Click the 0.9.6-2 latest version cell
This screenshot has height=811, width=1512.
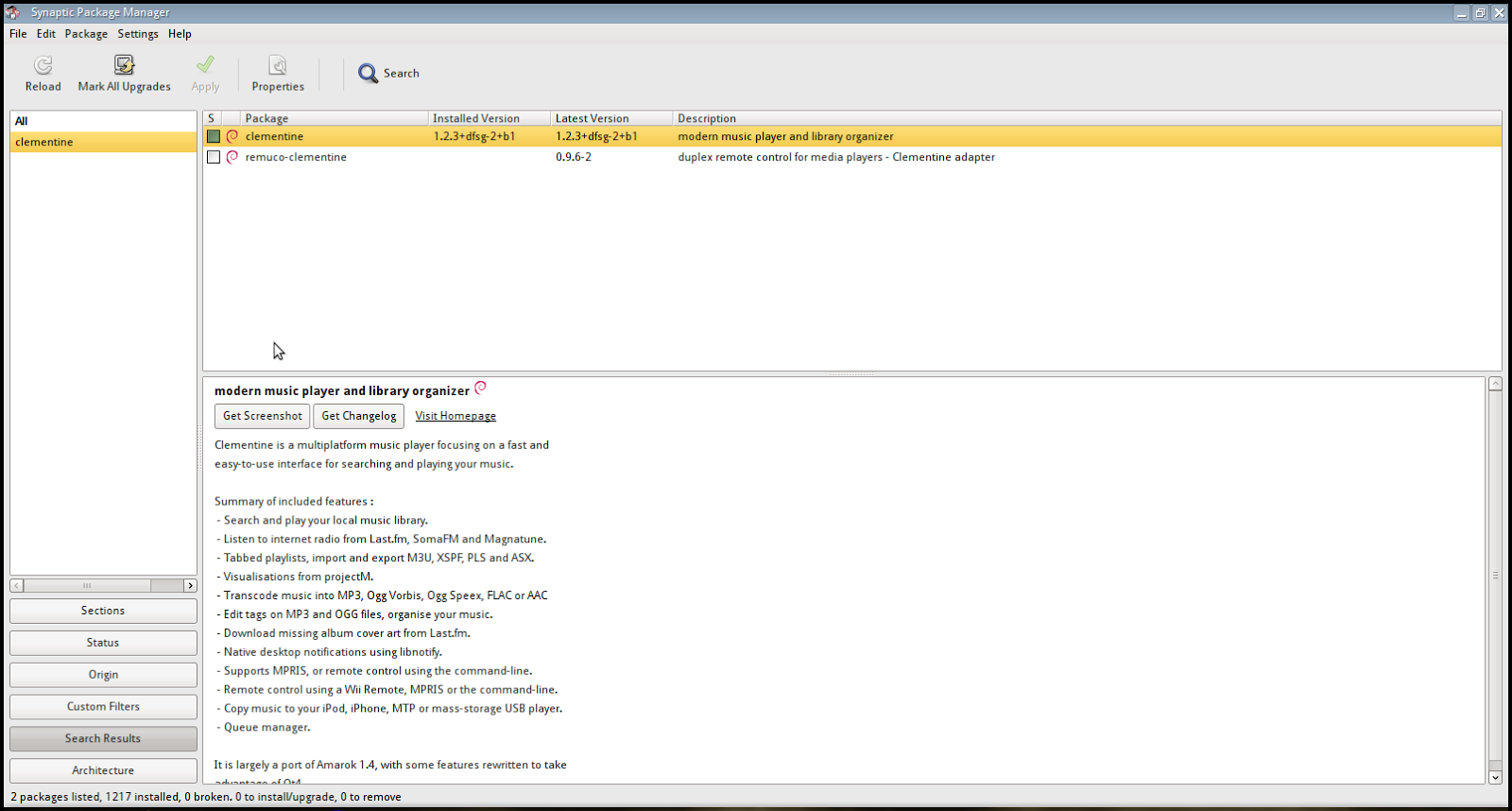(x=574, y=157)
